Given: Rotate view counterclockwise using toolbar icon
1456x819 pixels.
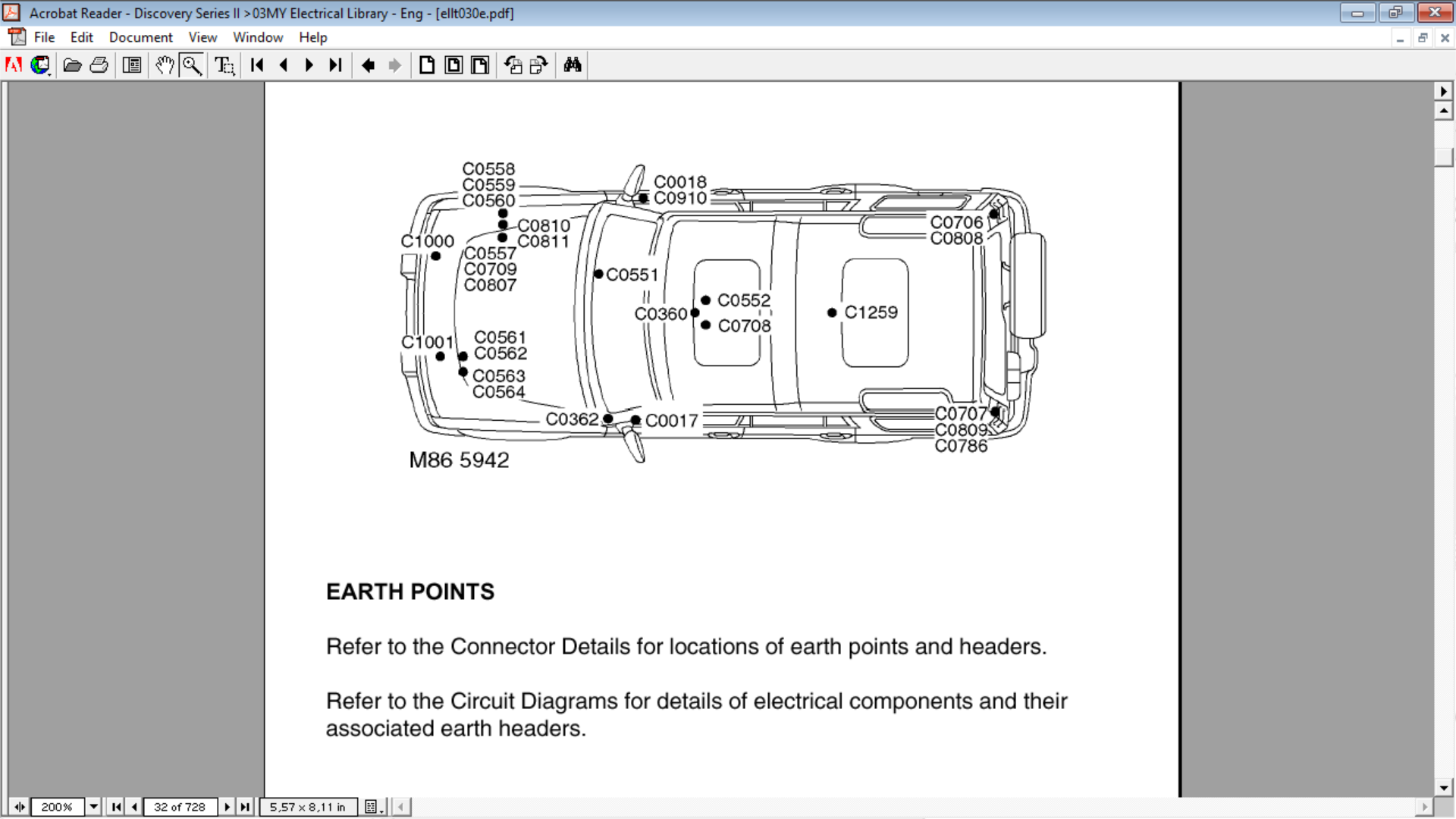Looking at the screenshot, I should [513, 65].
